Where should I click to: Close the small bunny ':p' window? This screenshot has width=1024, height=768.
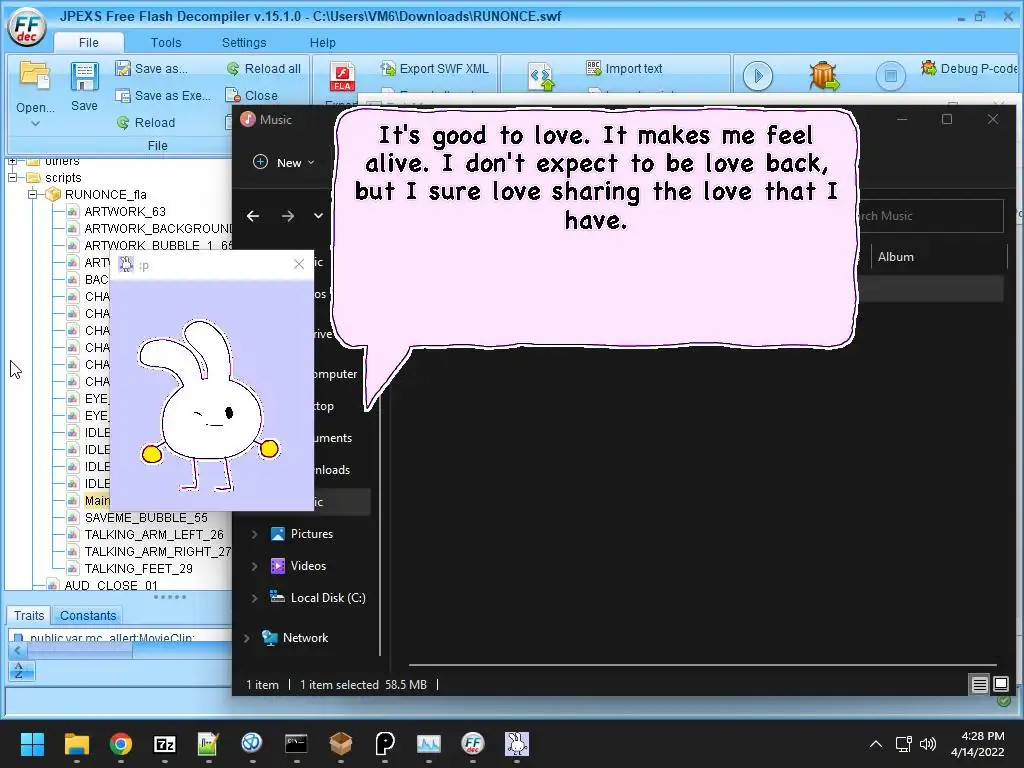[x=299, y=264]
